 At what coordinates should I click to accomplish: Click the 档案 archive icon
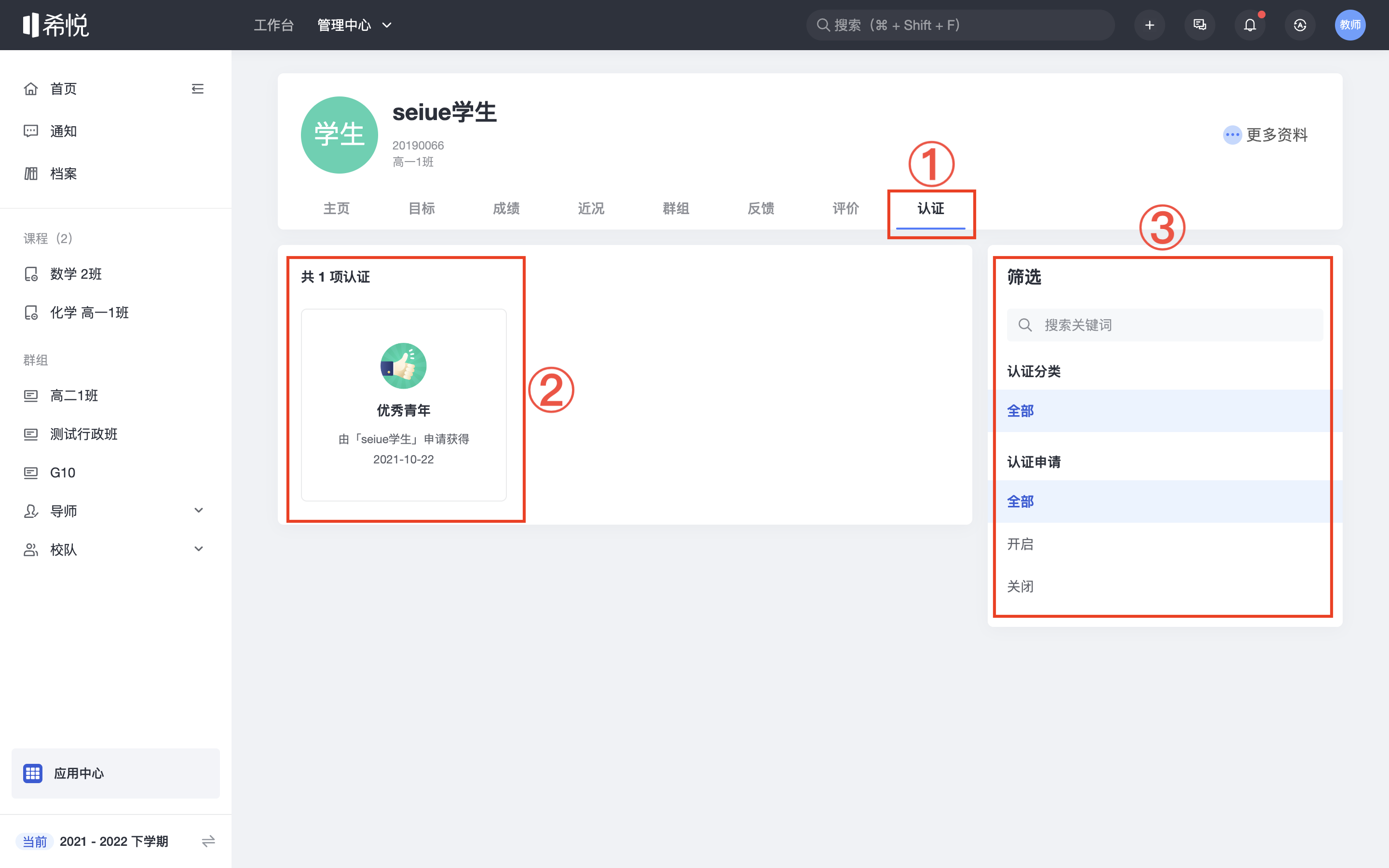31,174
